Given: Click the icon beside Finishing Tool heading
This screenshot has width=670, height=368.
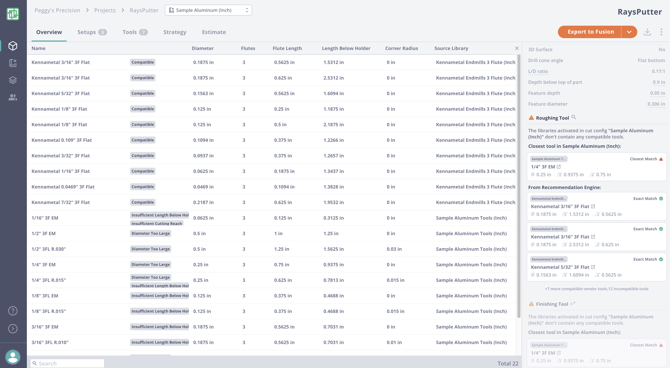Looking at the screenshot, I should (x=573, y=304).
